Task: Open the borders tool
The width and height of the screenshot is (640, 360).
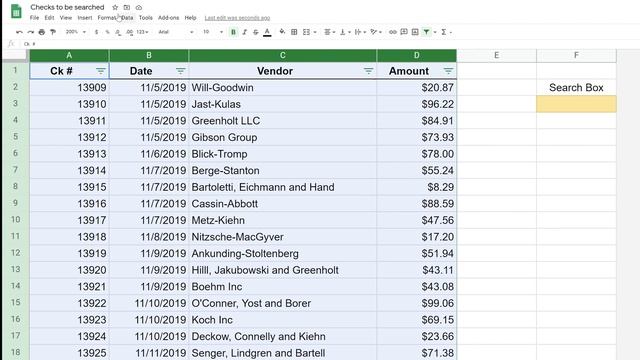Action: point(294,32)
